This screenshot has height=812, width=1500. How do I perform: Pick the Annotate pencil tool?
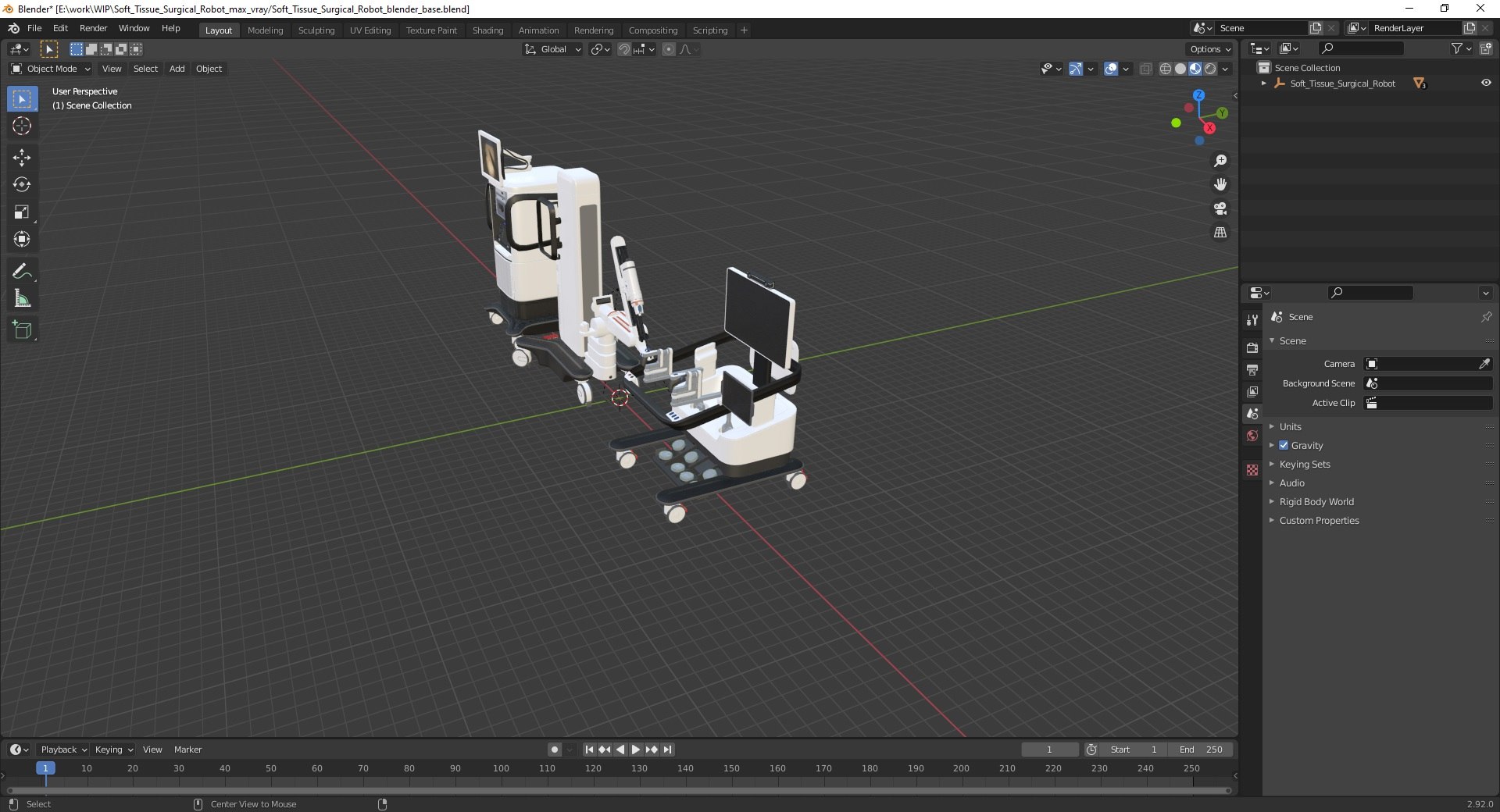(x=22, y=272)
